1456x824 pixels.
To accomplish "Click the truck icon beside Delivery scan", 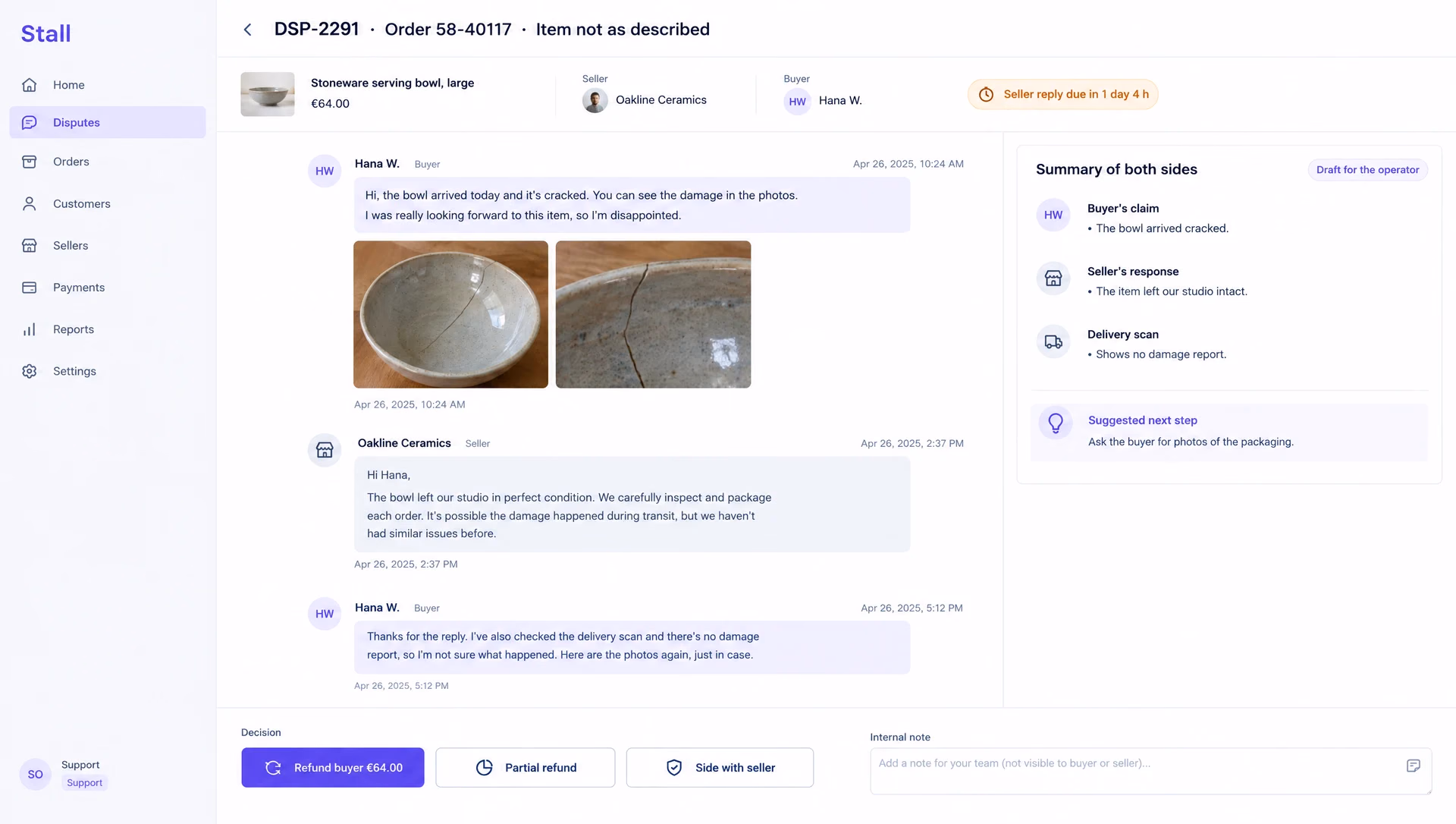I will 1053,342.
